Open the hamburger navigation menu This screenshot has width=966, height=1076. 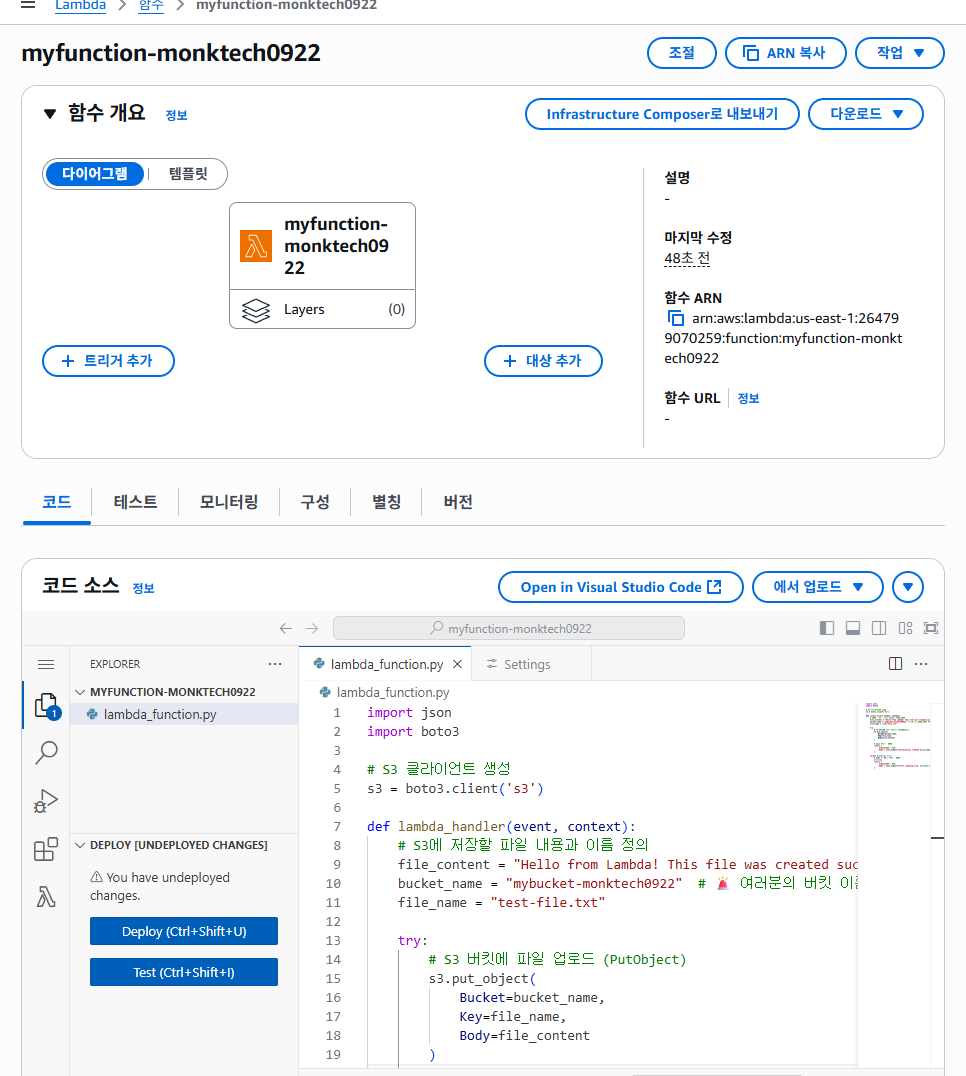click(x=28, y=5)
